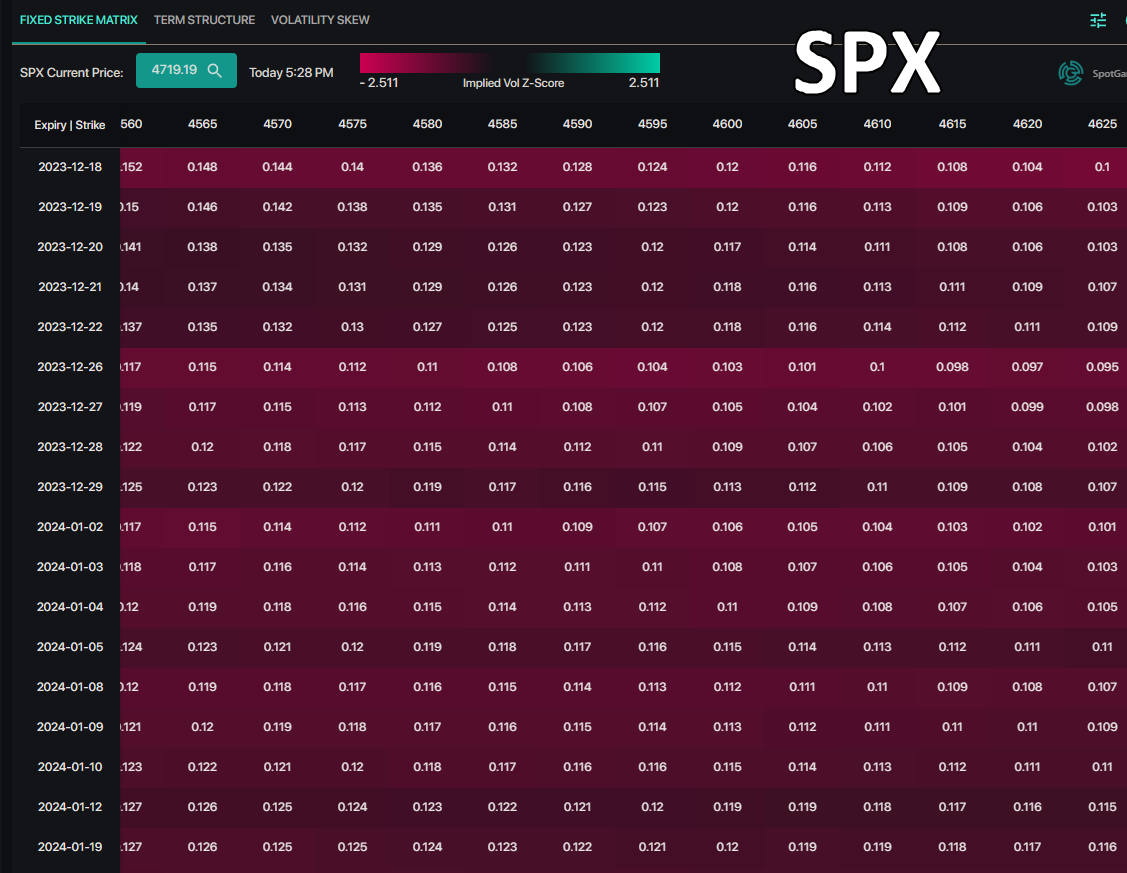
Task: Click the 2024-01-05 expiry row label
Action: pyautogui.click(x=70, y=647)
